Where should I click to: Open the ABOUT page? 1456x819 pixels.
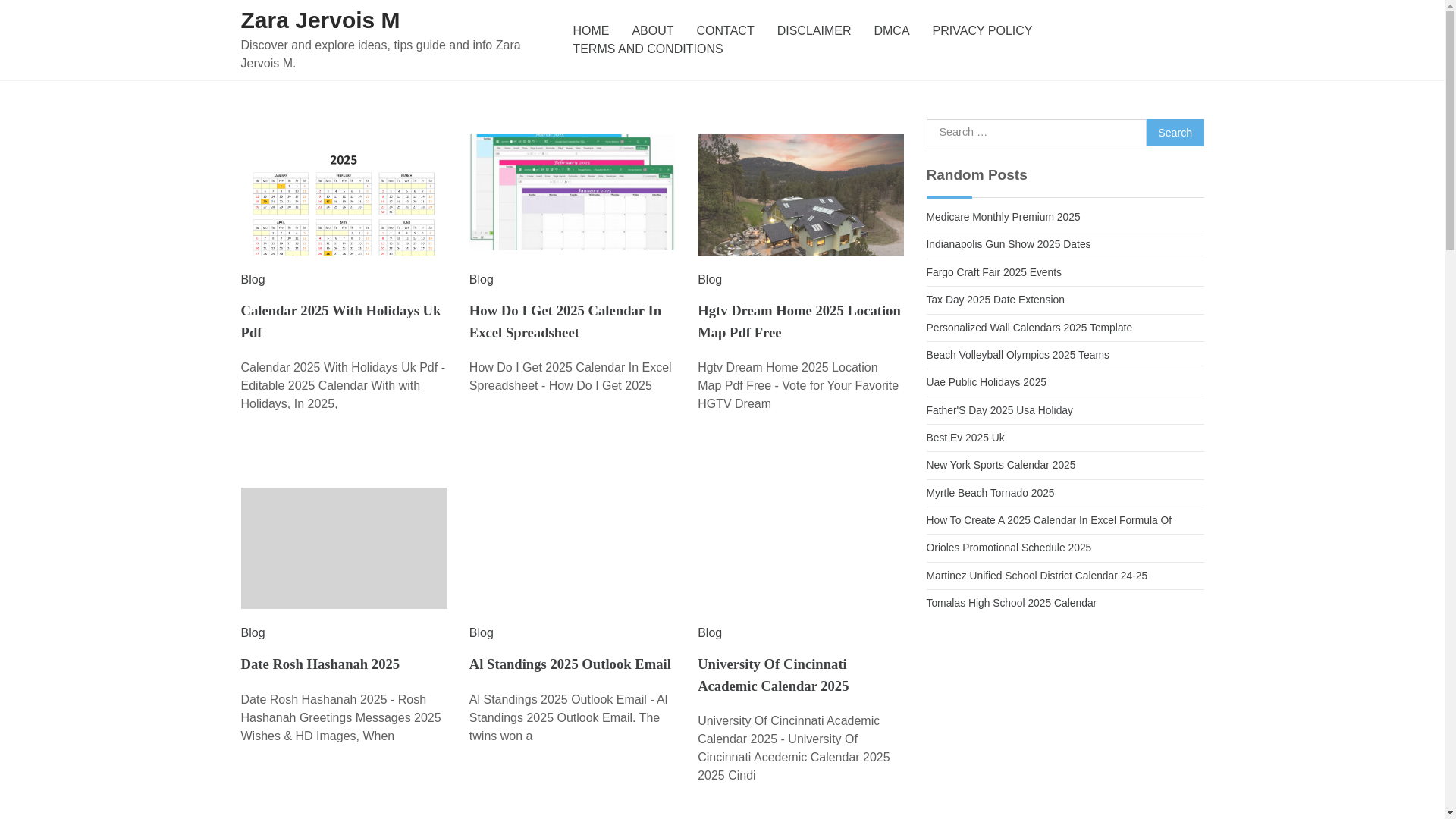coord(652,31)
